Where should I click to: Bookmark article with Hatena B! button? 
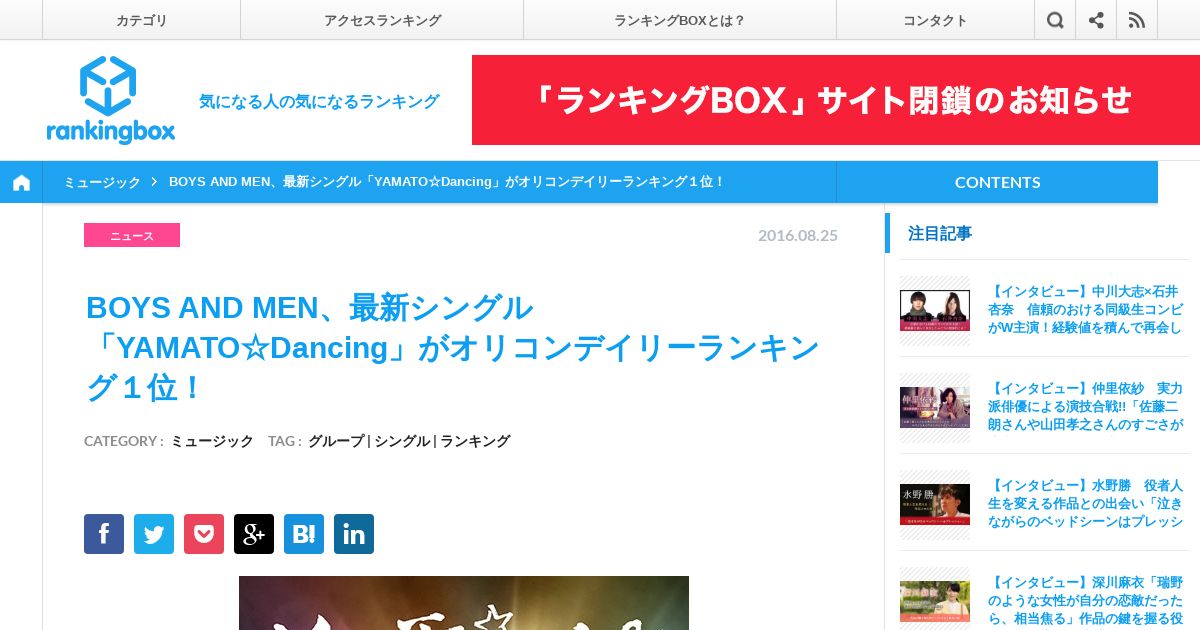coord(304,534)
